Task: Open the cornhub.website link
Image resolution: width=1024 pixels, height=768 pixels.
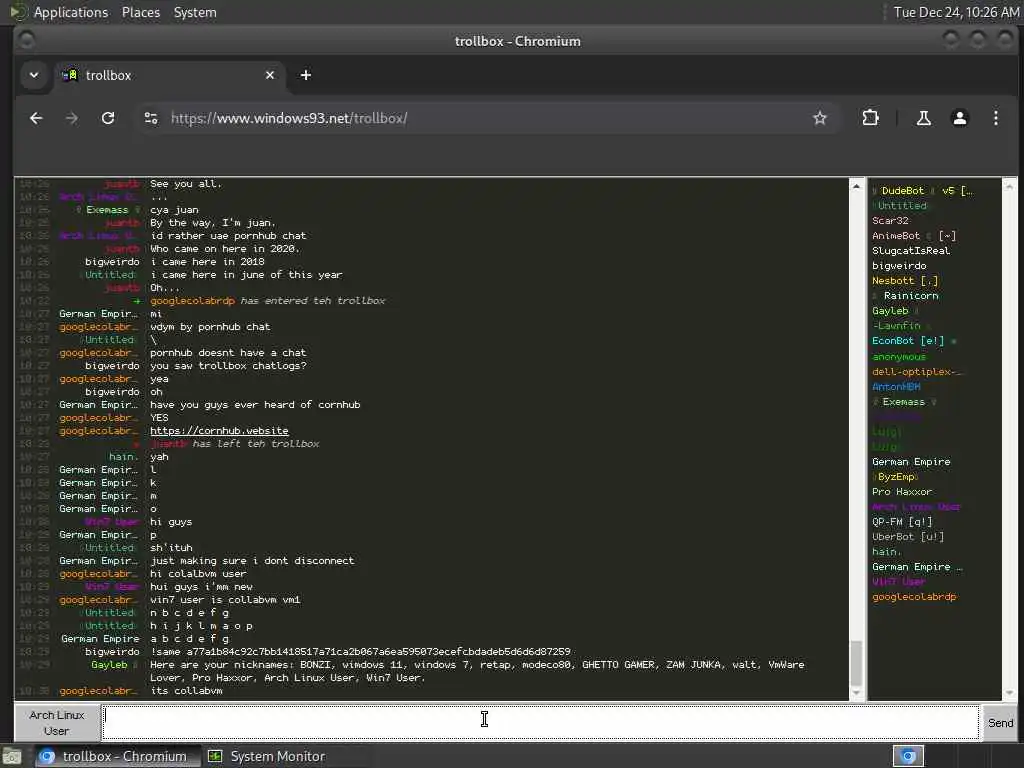Action: click(219, 431)
